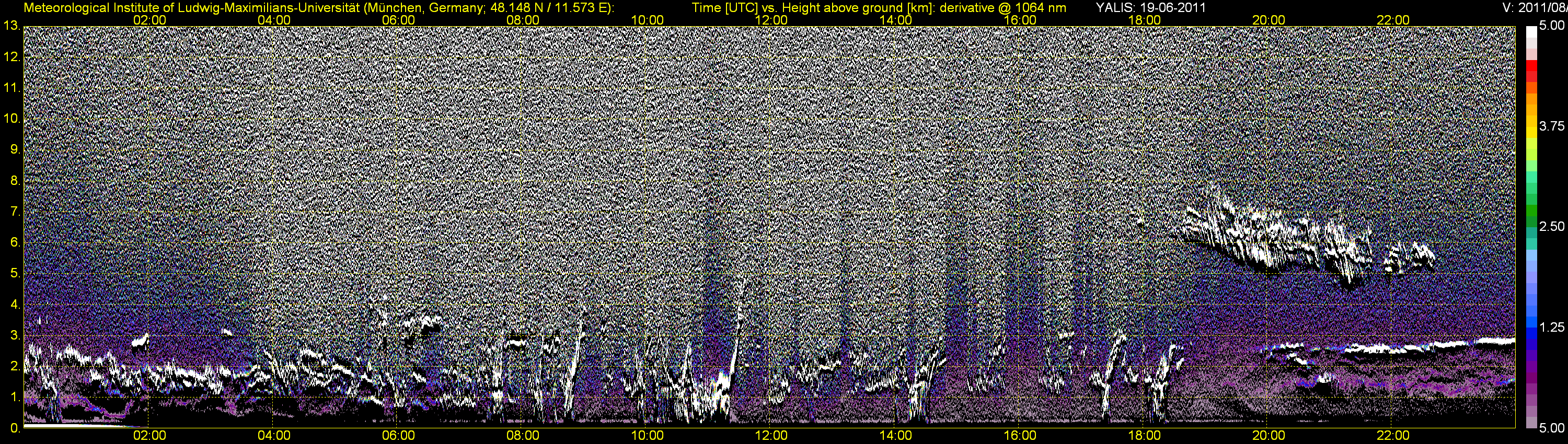Click the 10. km height axis label
The height and width of the screenshot is (444, 1568).
click(11, 119)
